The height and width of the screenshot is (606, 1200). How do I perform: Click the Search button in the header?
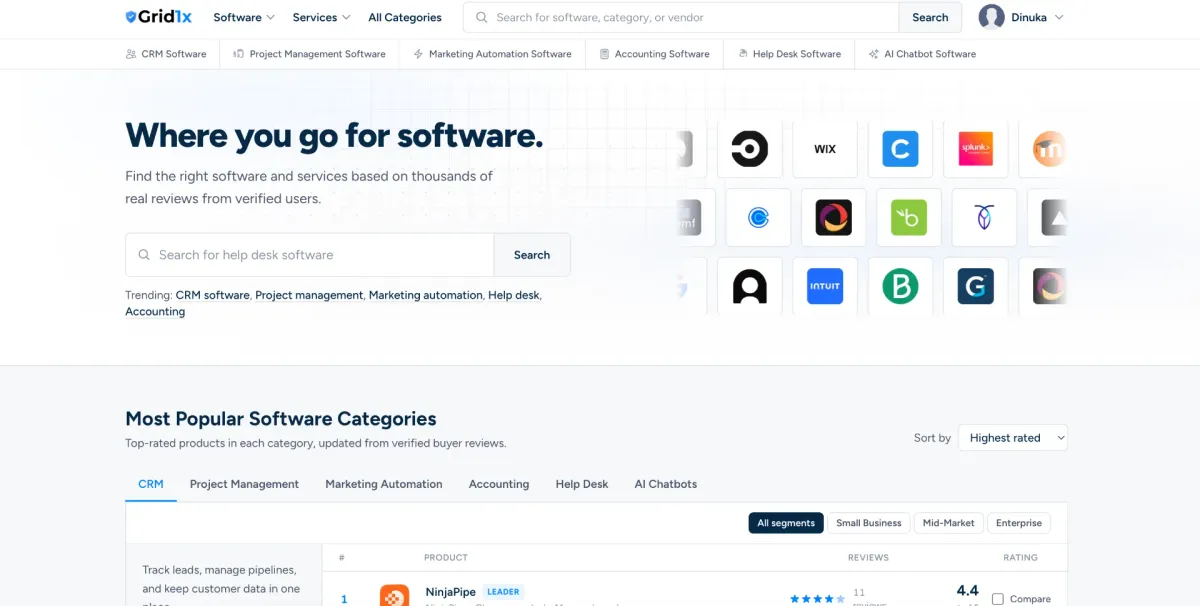pyautogui.click(x=930, y=17)
